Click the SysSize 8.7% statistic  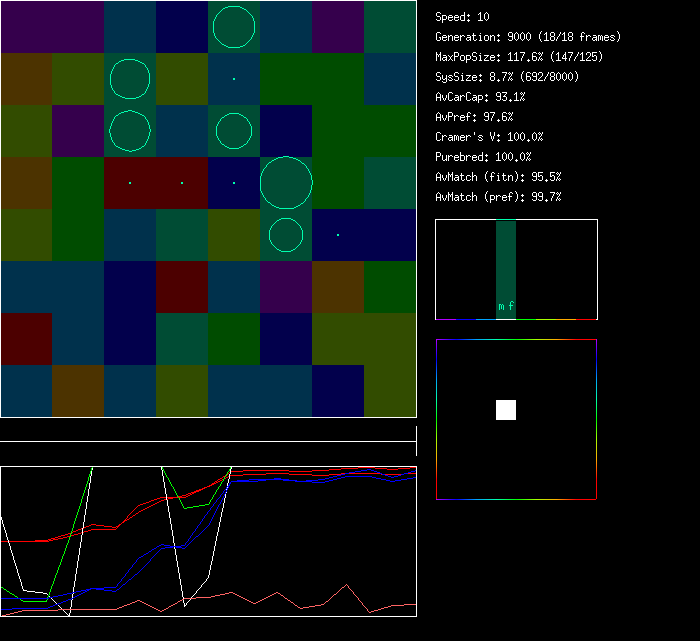(x=508, y=77)
